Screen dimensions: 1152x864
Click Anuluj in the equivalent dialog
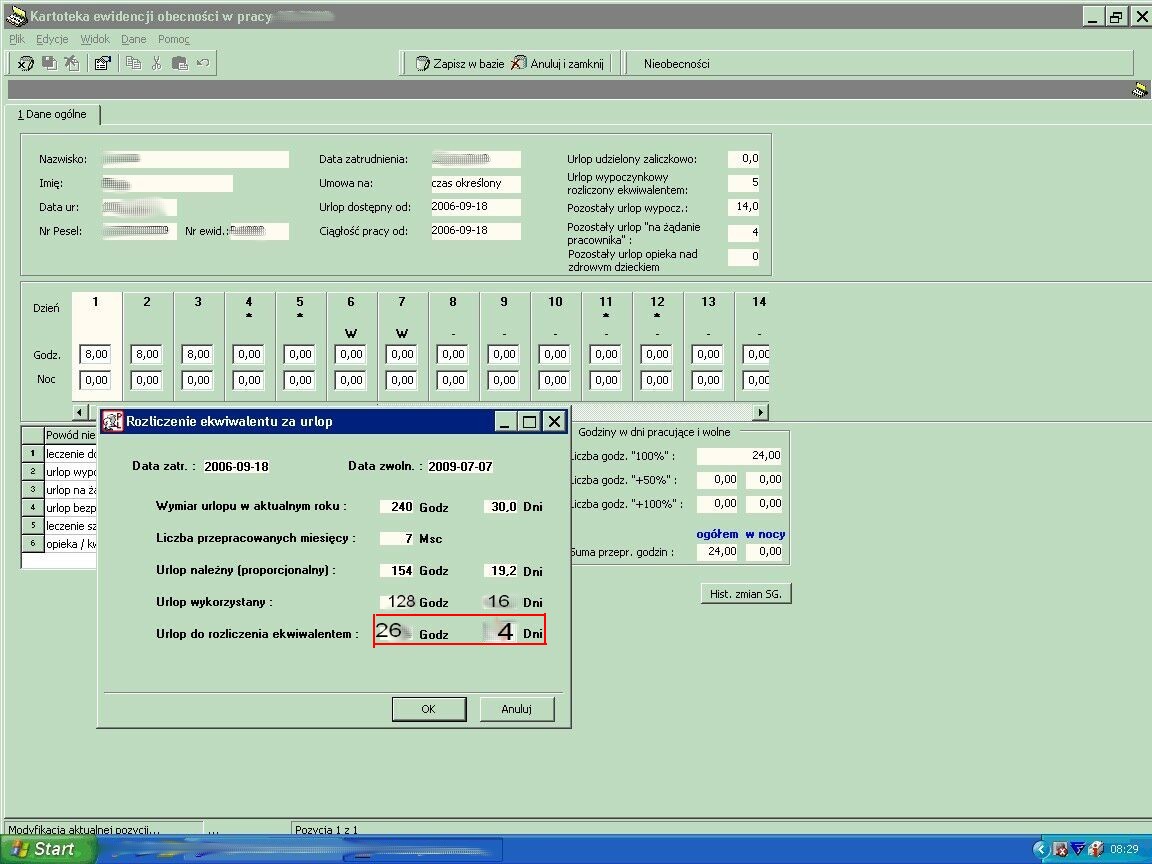tap(516, 709)
